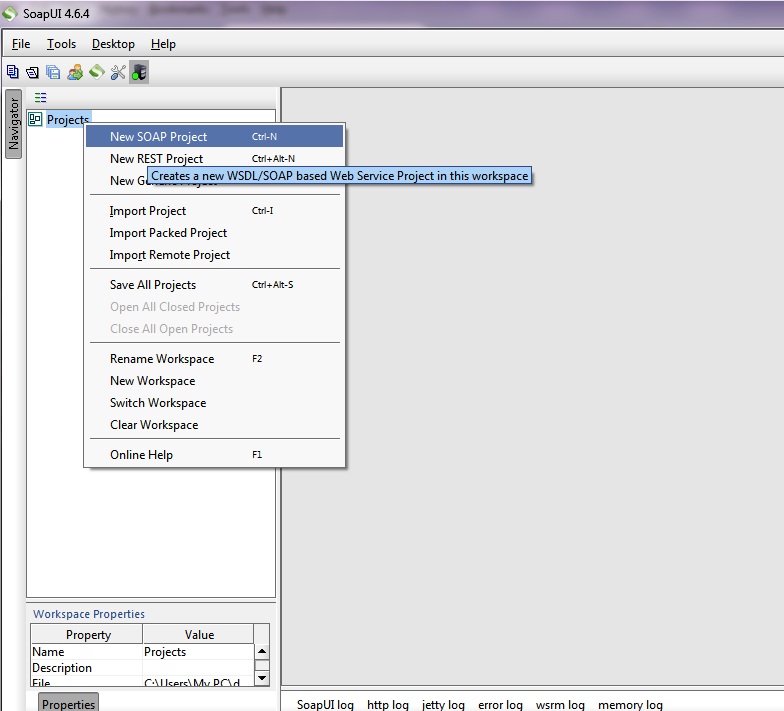Toggle the navigator list view icon

(x=41, y=98)
